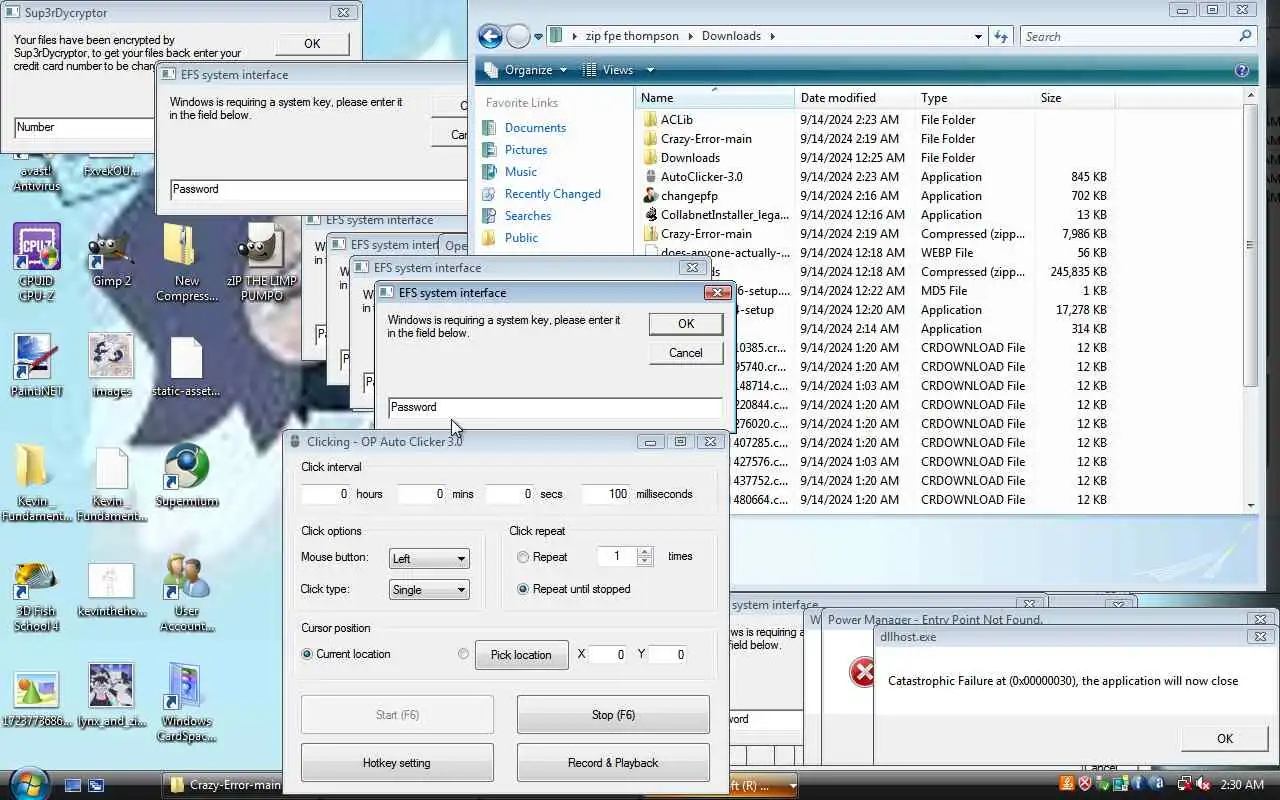Image resolution: width=1280 pixels, height=800 pixels.
Task: Click Cancel in the front EFS system interface dialog
Action: coord(686,353)
